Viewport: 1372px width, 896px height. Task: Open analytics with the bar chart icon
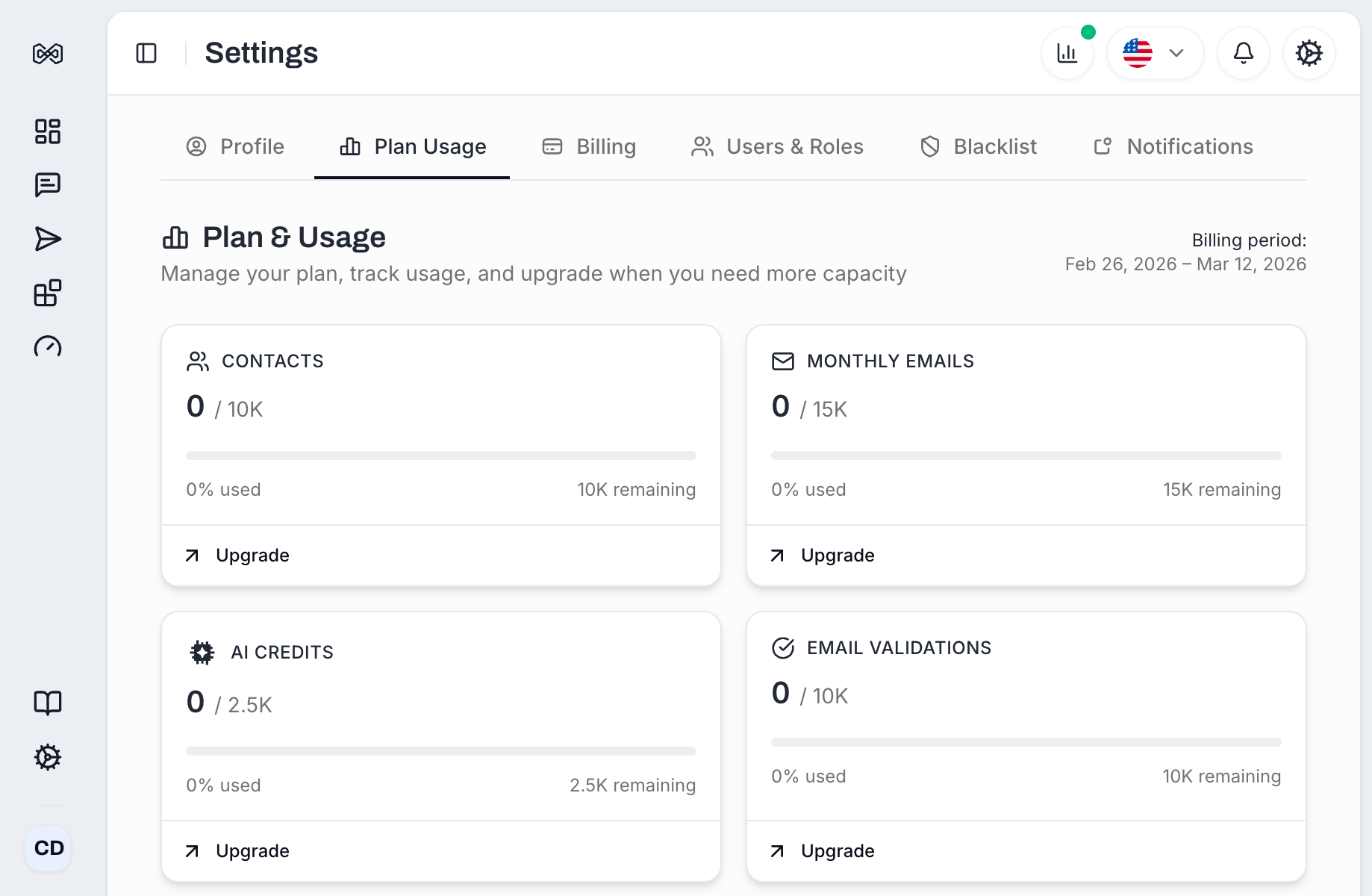coord(1067,52)
